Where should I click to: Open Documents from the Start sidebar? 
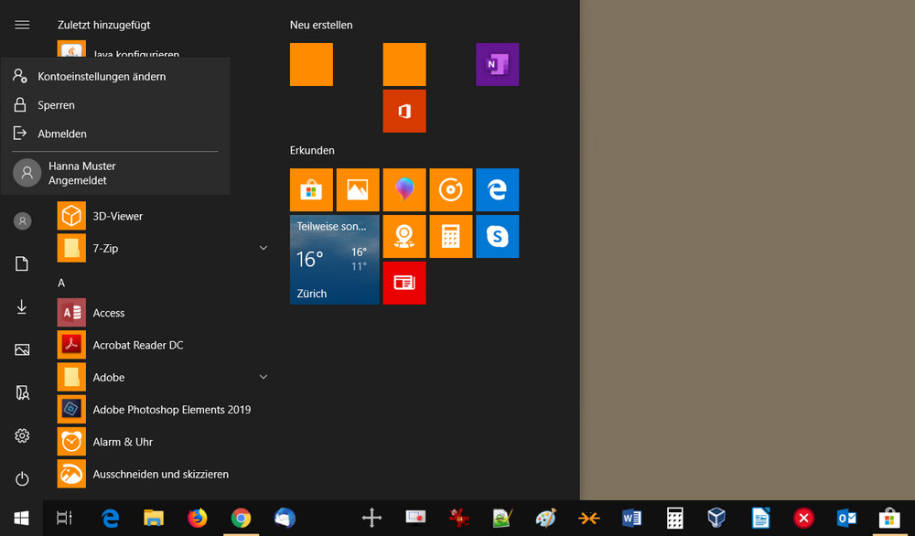point(22,264)
